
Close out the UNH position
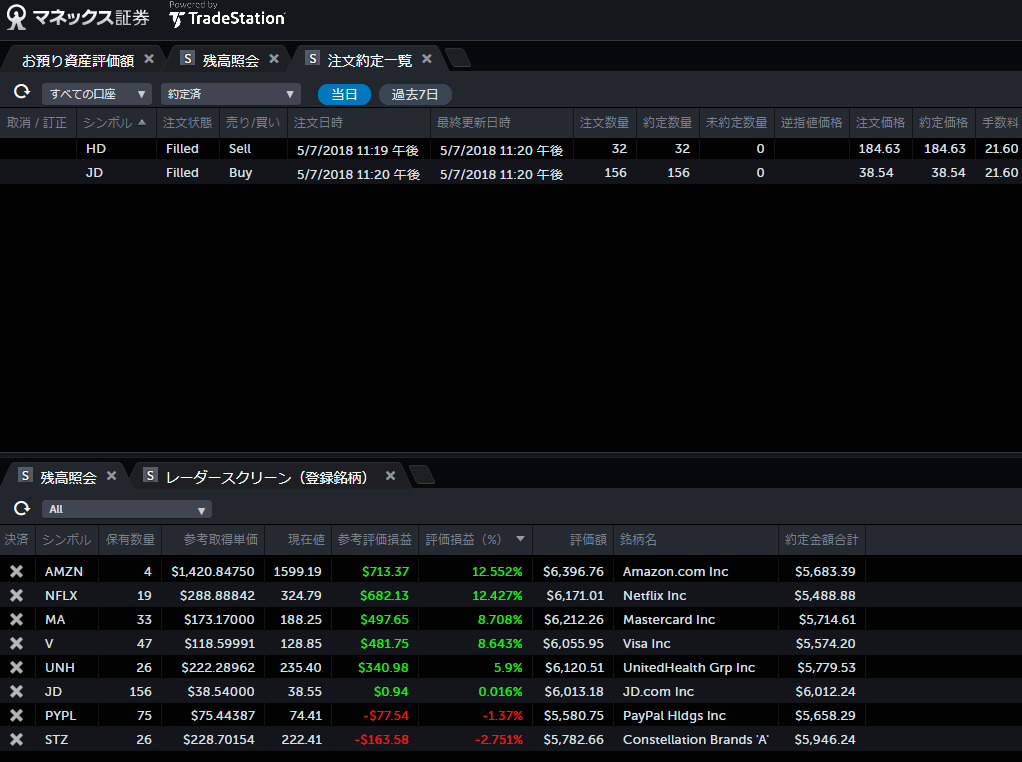coord(16,668)
